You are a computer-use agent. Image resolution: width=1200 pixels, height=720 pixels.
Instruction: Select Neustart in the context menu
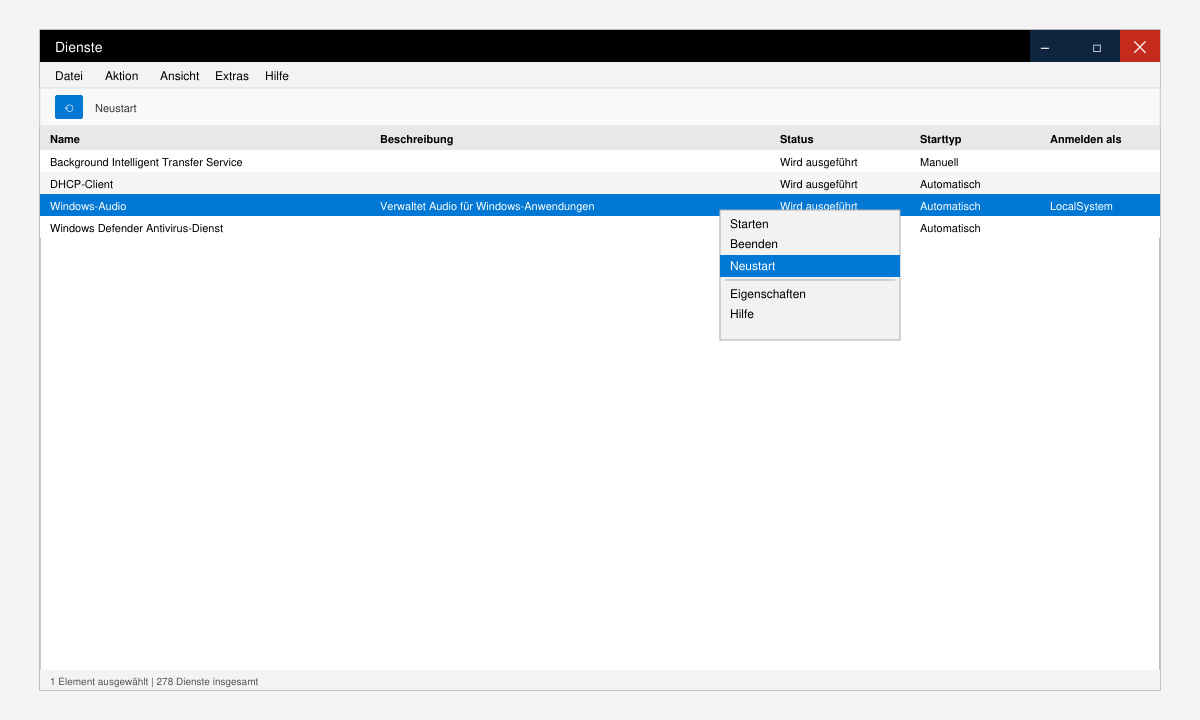[x=810, y=266]
